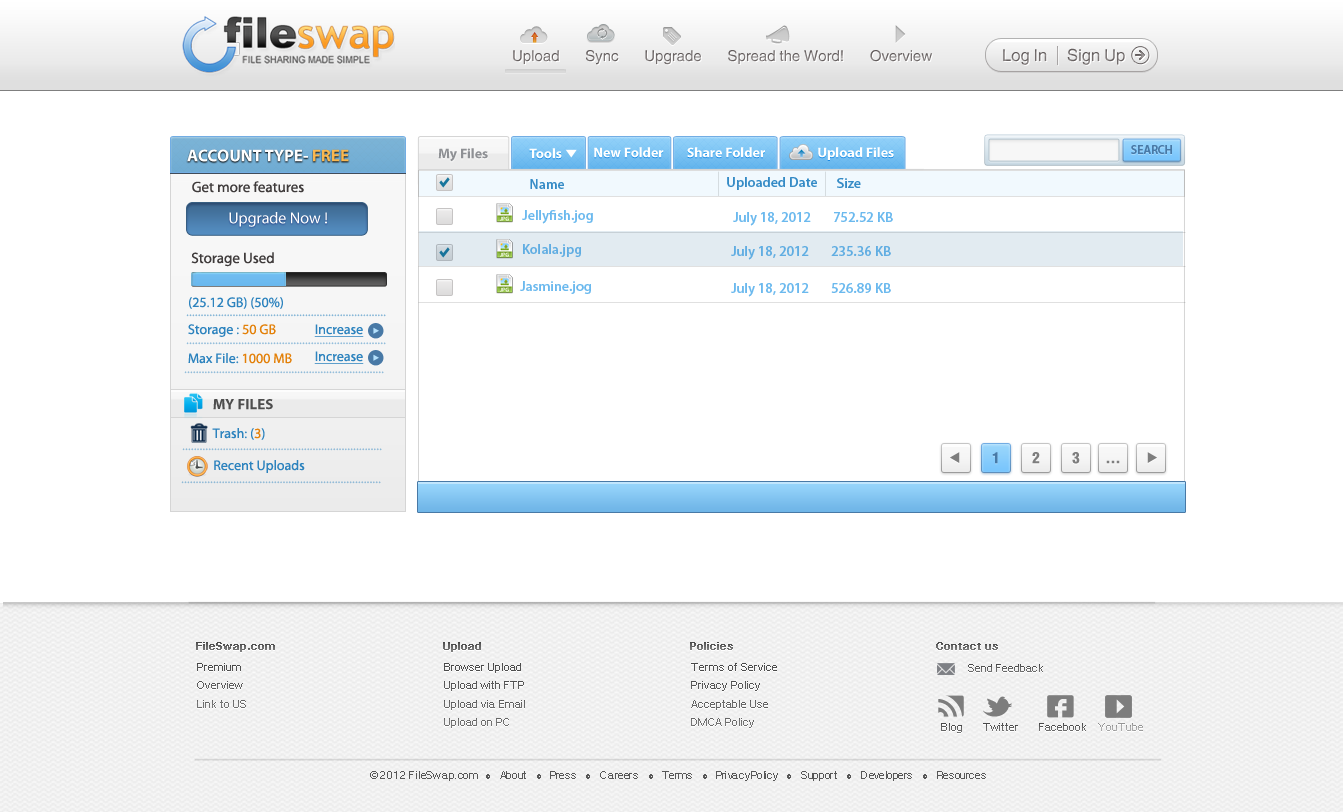Check the Jellyfish.jog file checkbox

tap(445, 216)
